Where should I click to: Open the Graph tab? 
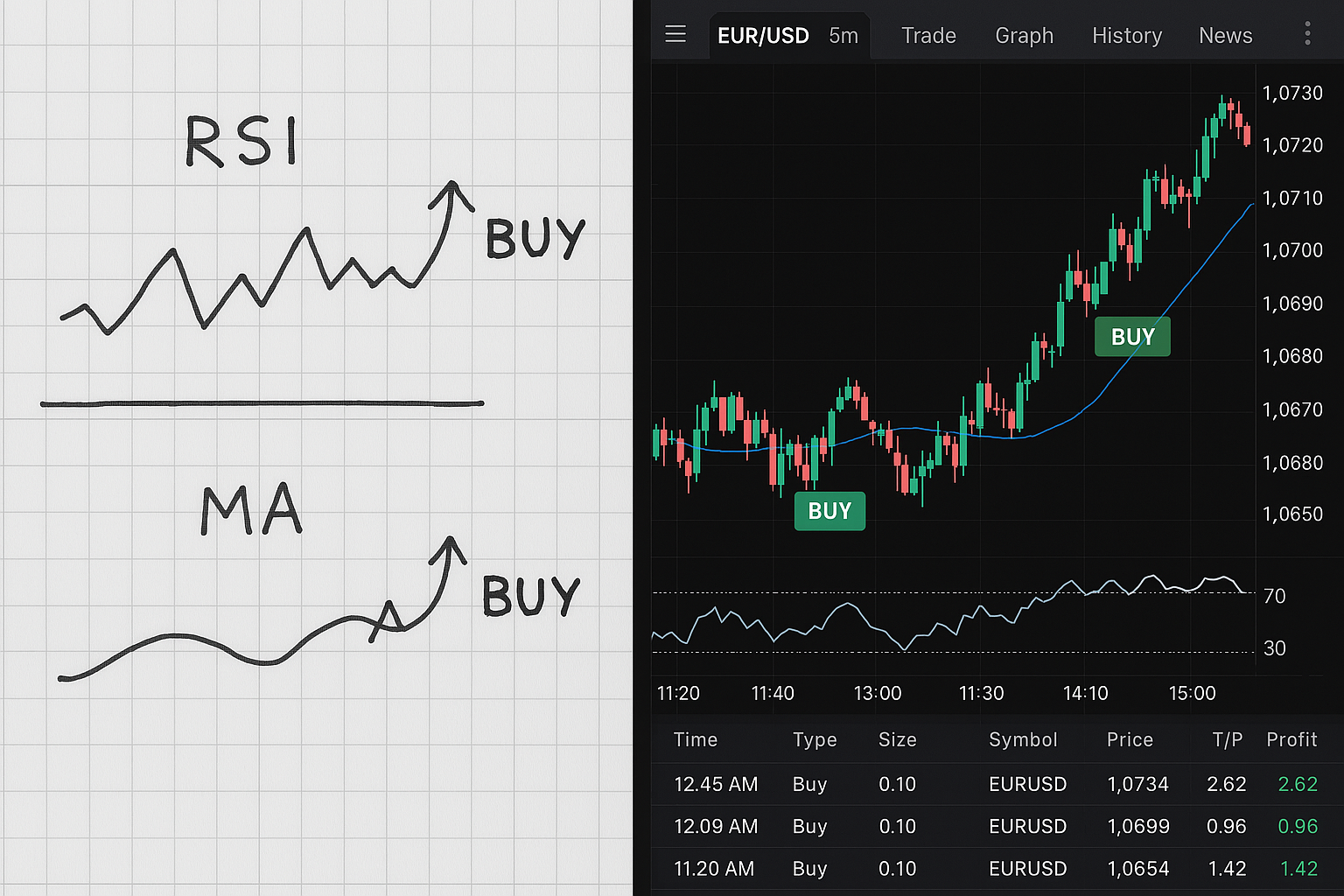(1024, 35)
